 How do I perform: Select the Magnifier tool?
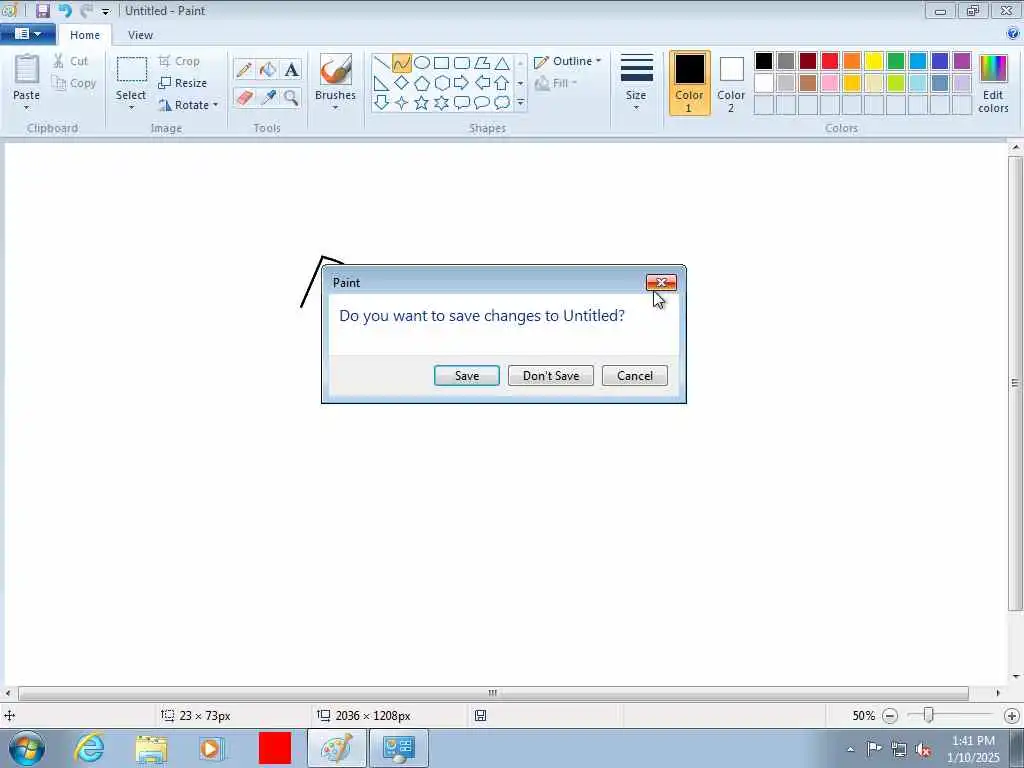tap(291, 98)
